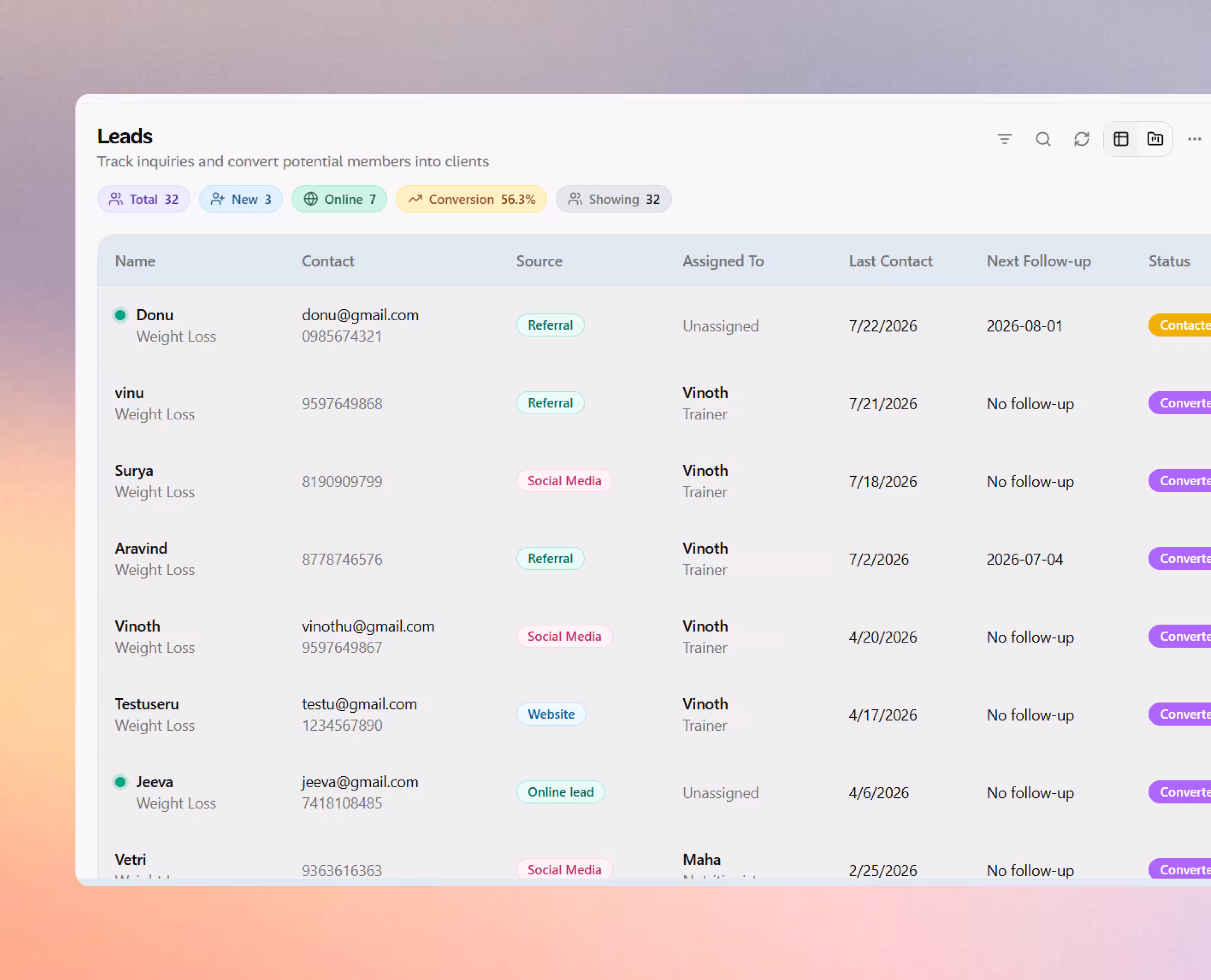Click the Conversion 56.3% chip
1211x980 pixels.
click(x=471, y=199)
